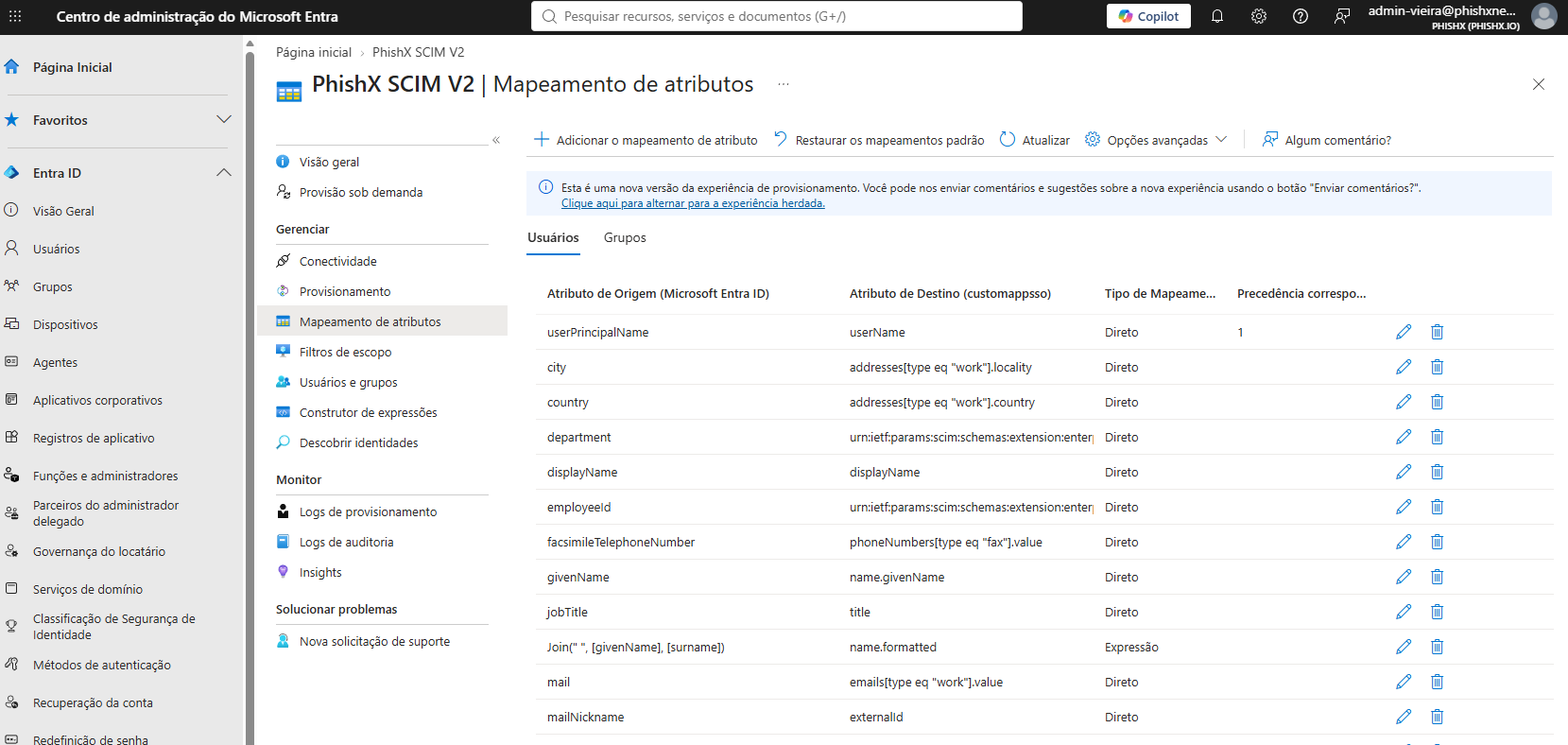Open Visão geral in the resource menu
Image resolution: width=1568 pixels, height=745 pixels.
tap(329, 162)
